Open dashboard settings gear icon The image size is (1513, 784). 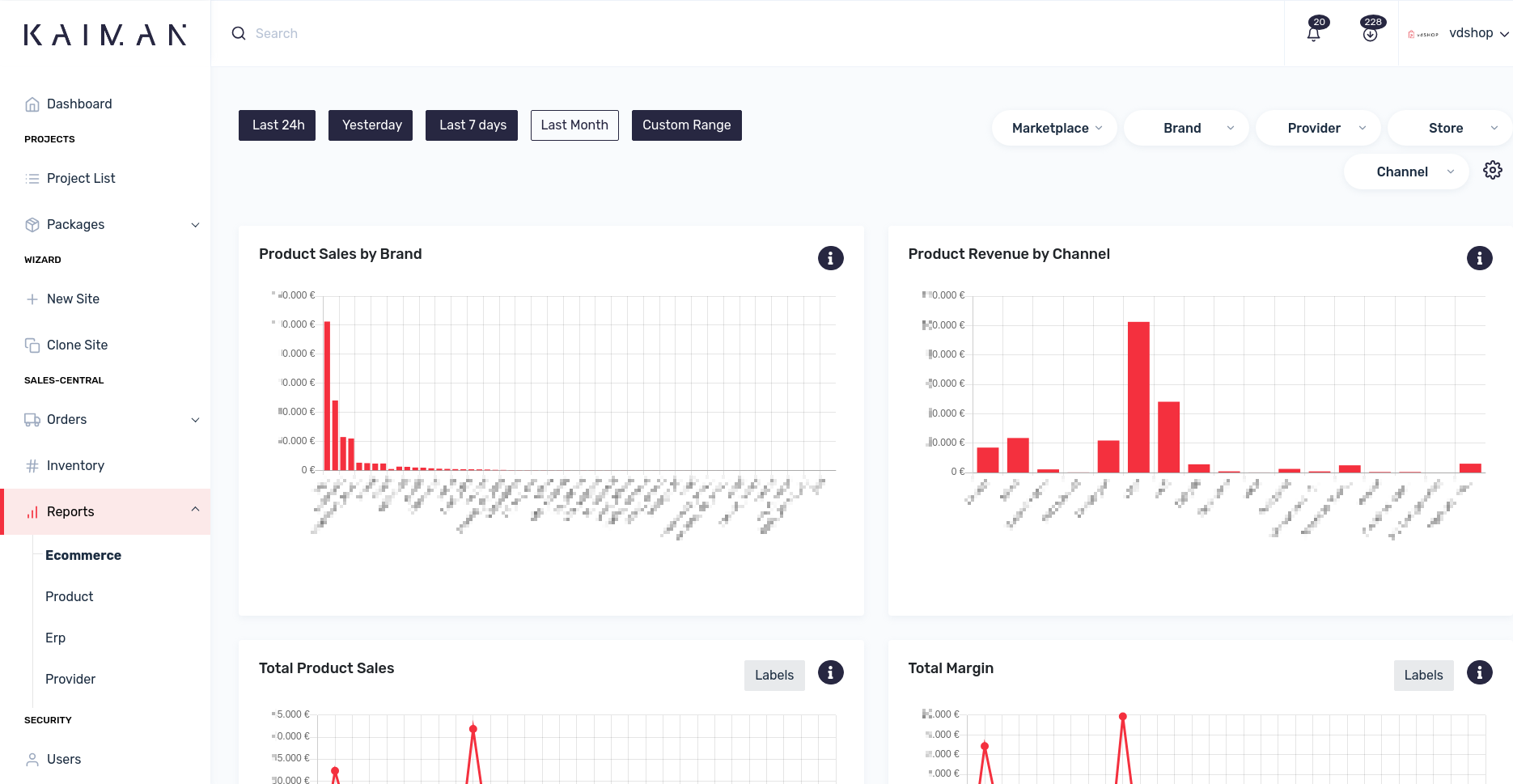point(1492,170)
